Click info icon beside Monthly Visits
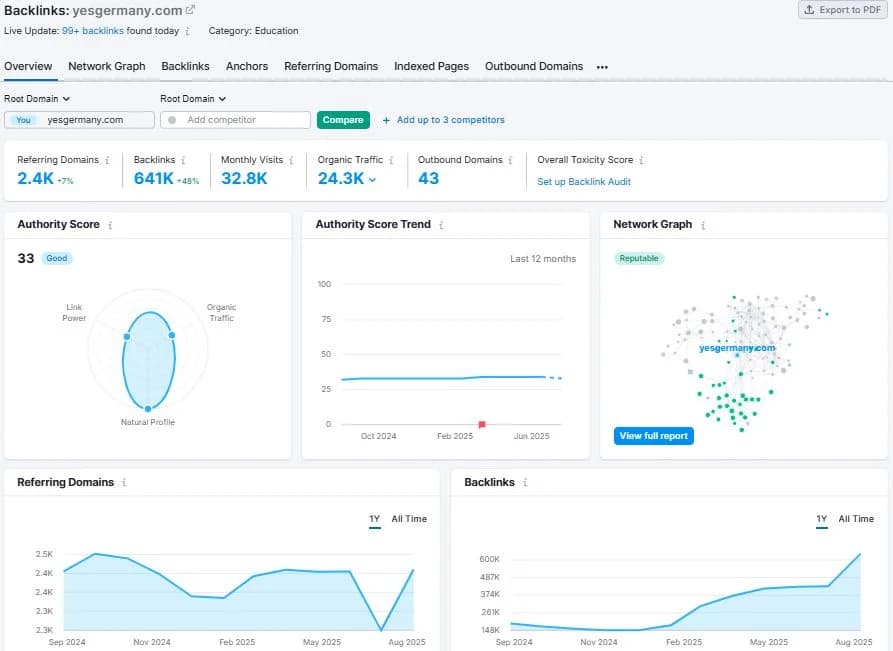Viewport: 893px width, 651px height. tap(291, 160)
